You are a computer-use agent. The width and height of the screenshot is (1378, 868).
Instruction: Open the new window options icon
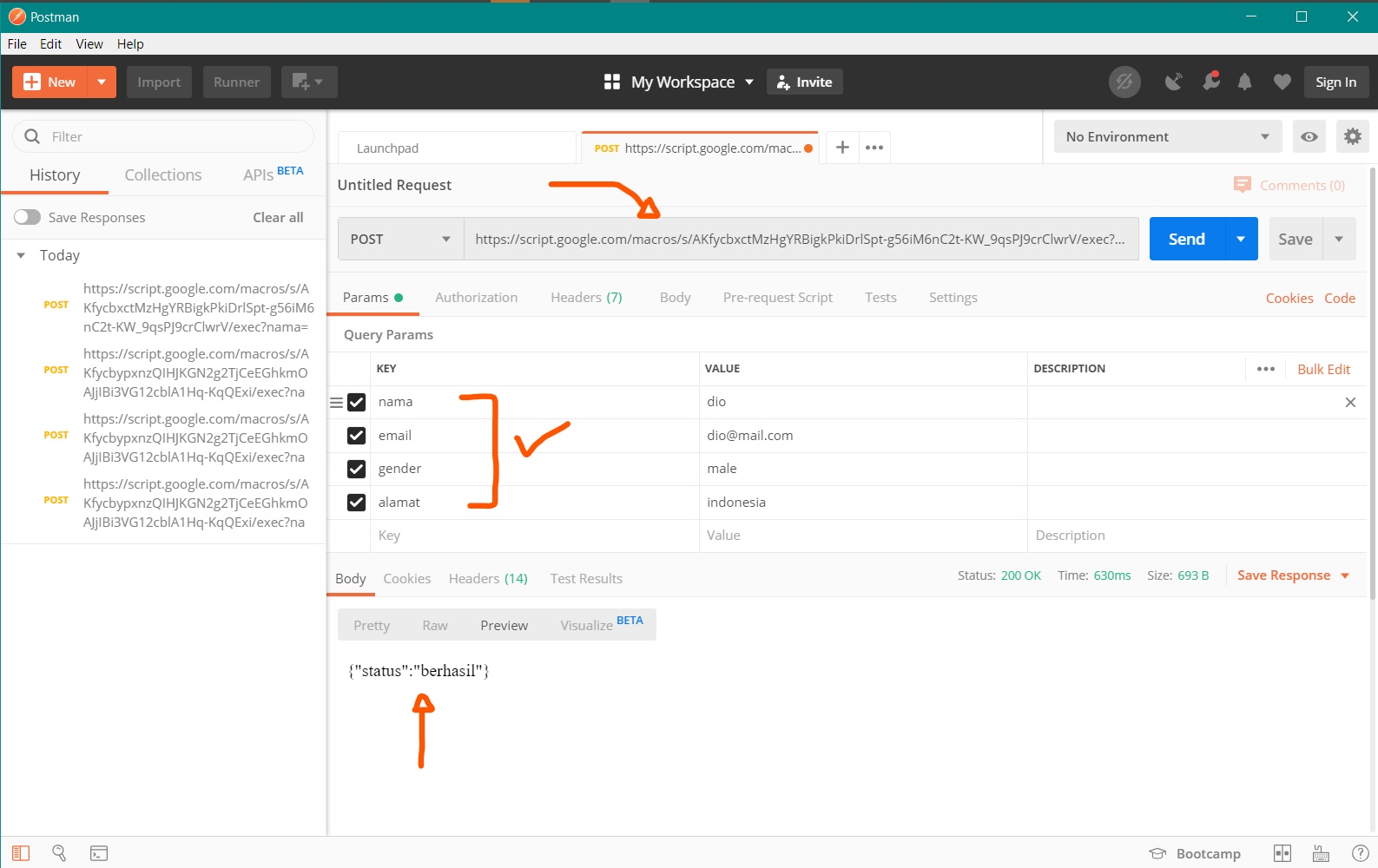(308, 82)
